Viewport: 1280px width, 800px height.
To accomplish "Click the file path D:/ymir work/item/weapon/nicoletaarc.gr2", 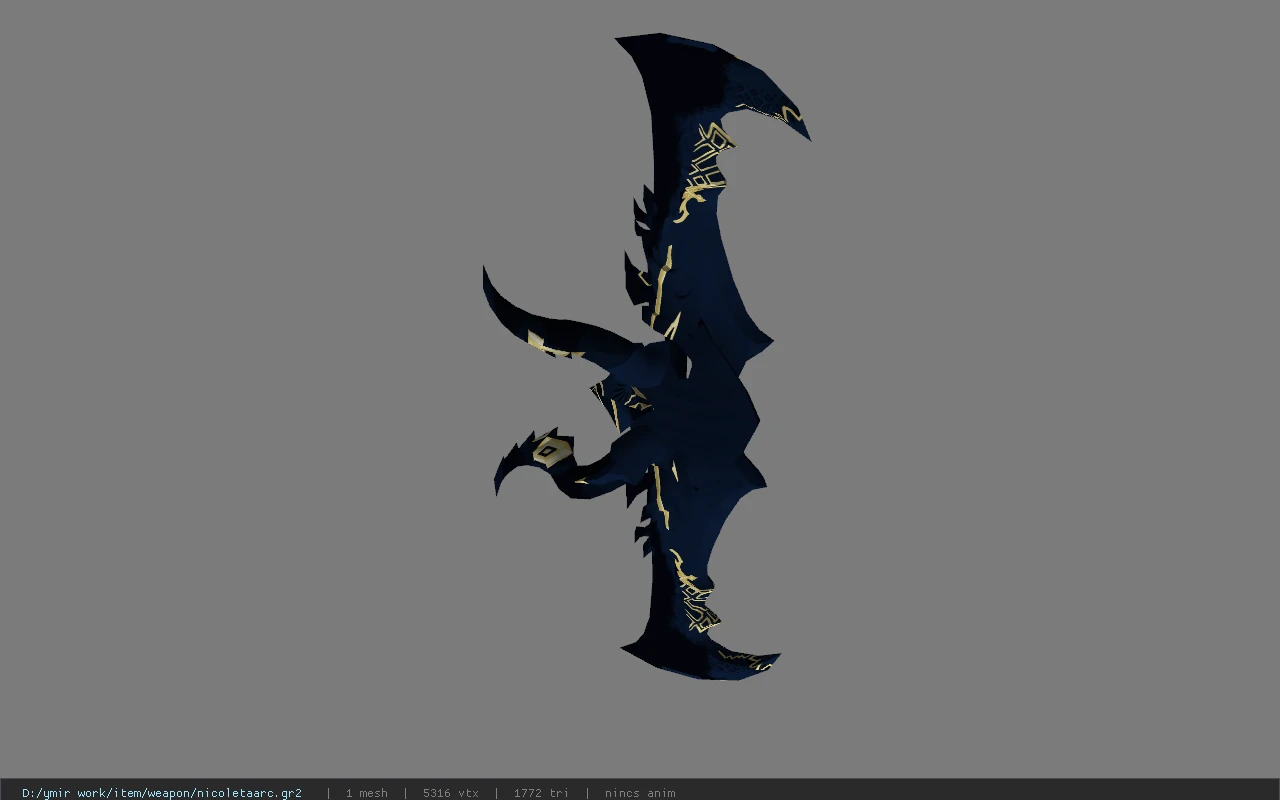I will (162, 793).
